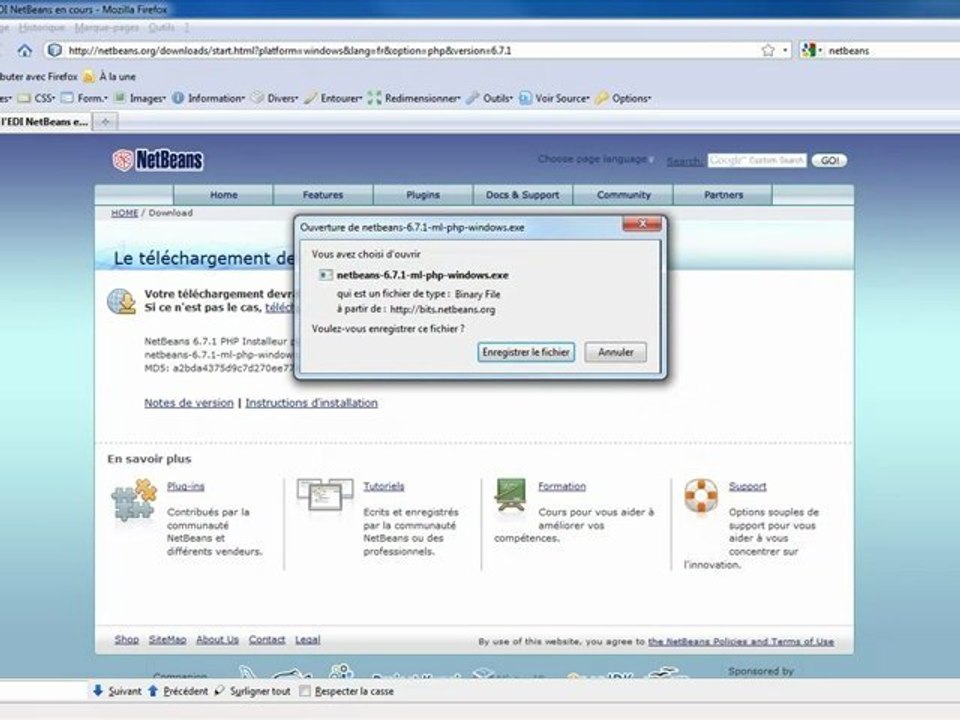Open Choose page language selector
The image size is (960, 720).
(x=593, y=159)
